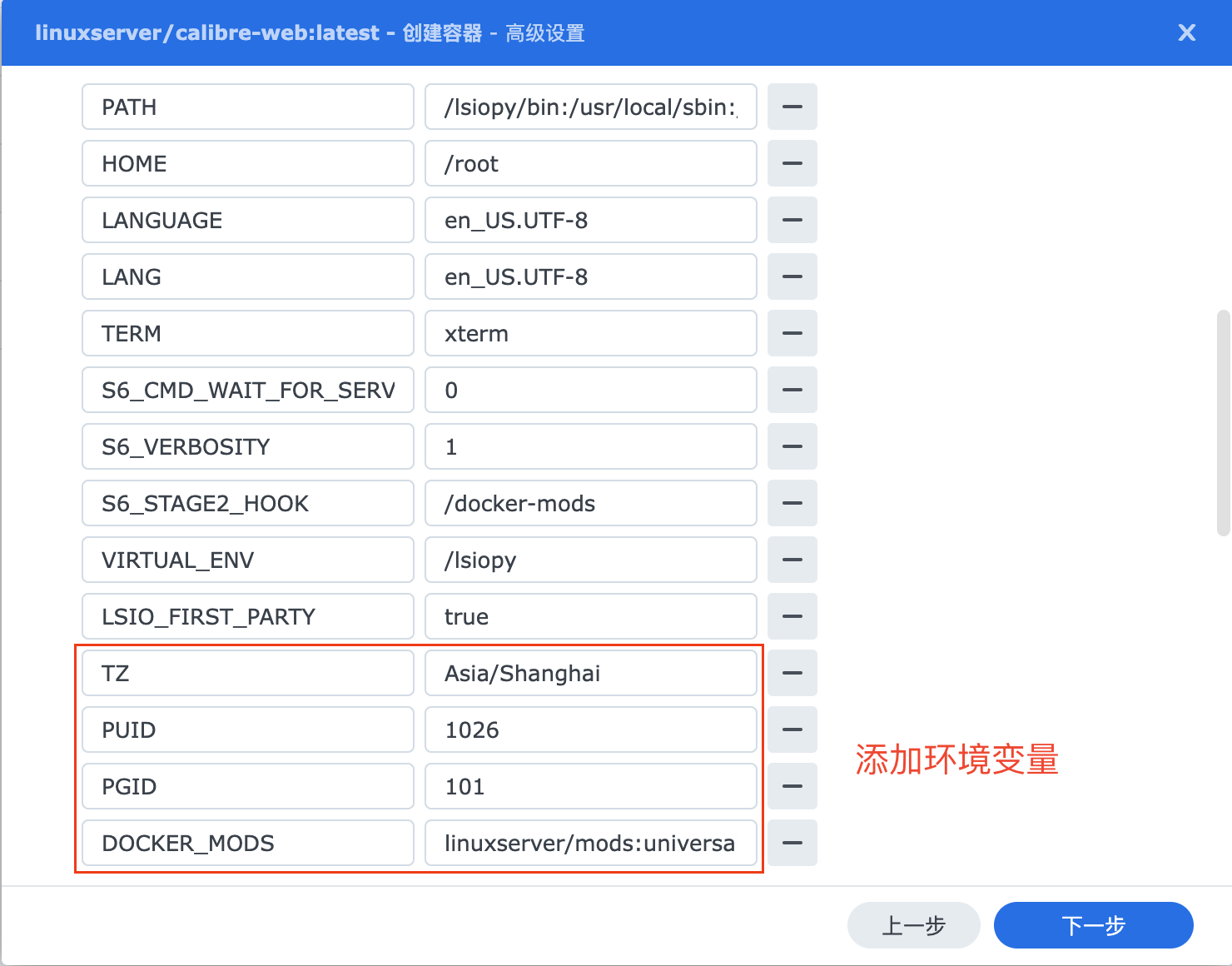Delete the PUID variable row
Viewport: 1232px width, 966px height.
click(792, 729)
